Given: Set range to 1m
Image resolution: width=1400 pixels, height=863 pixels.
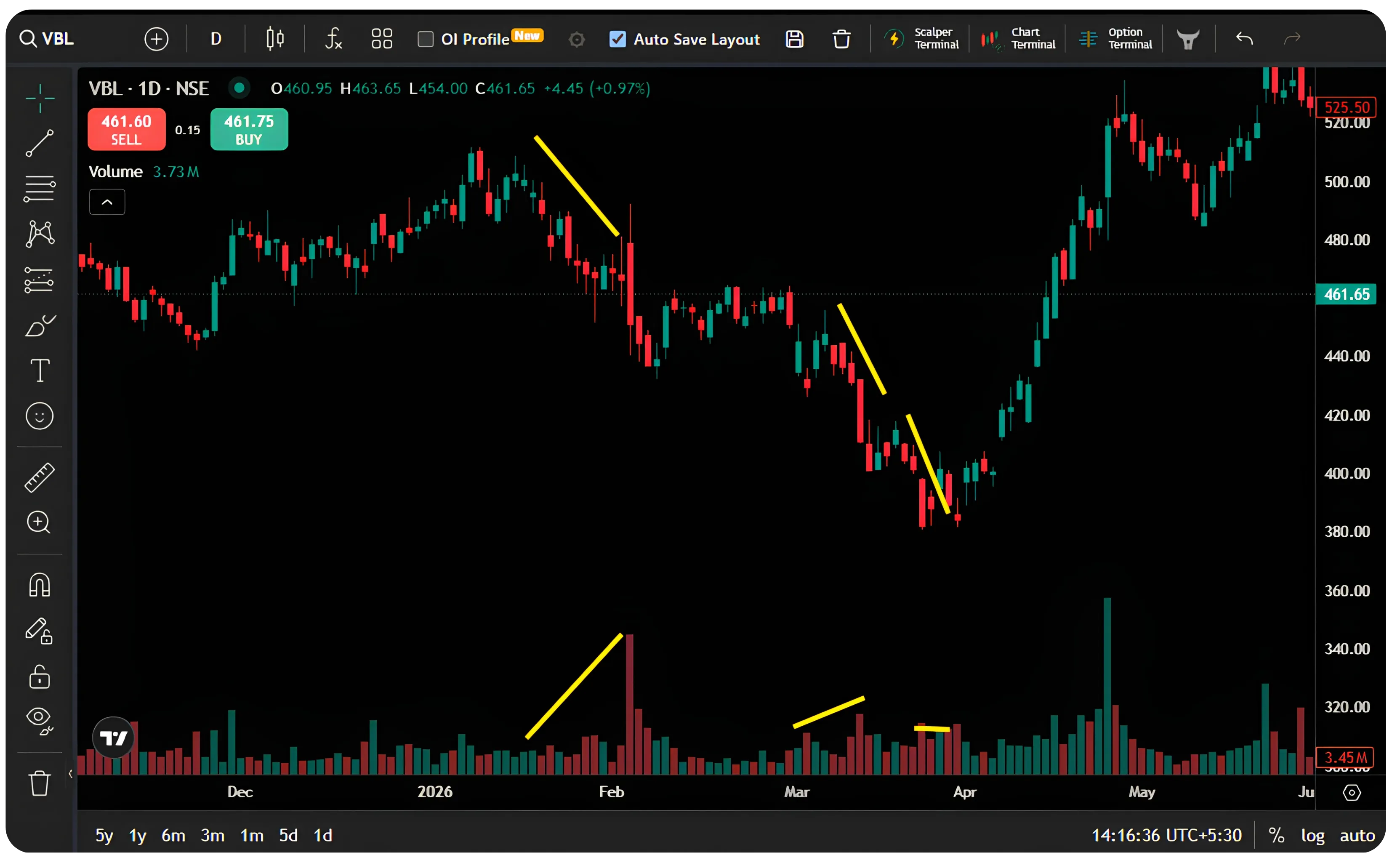Looking at the screenshot, I should [252, 837].
